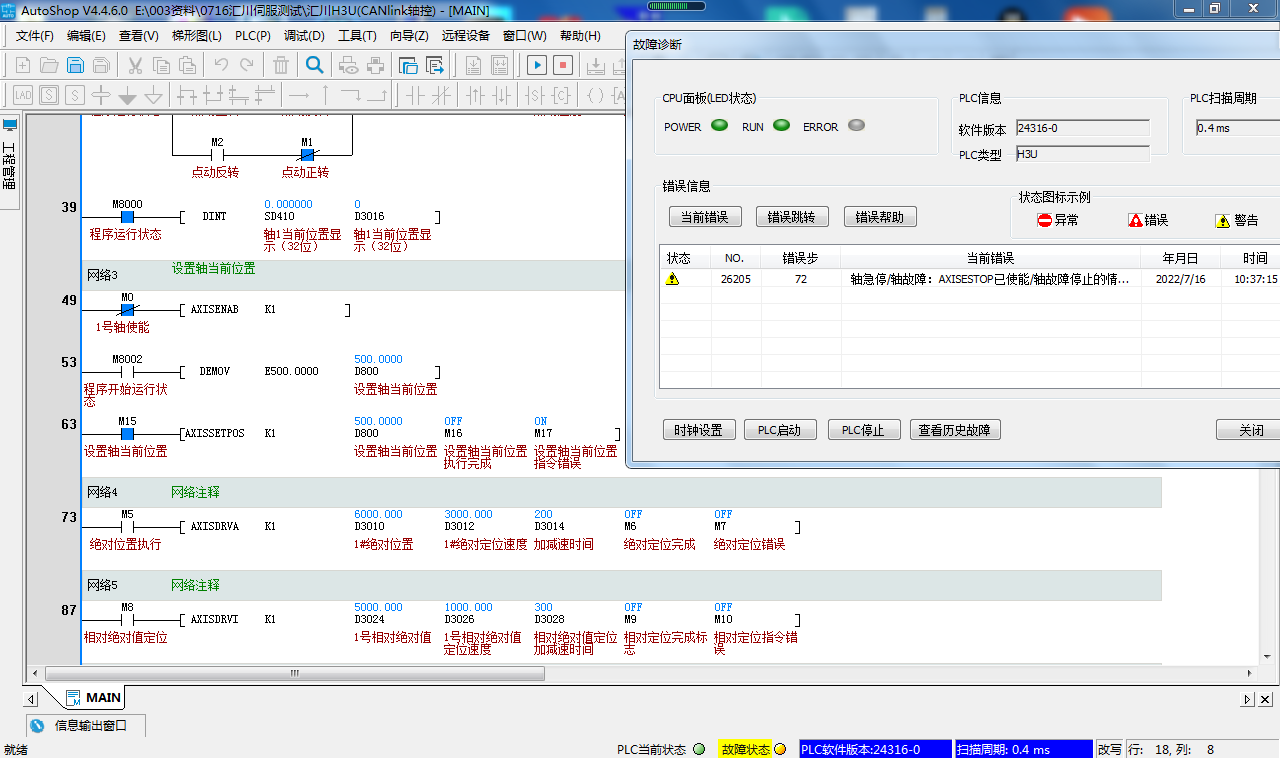Redo the action via toolbar
Viewport: 1280px width, 758px height.
(247, 66)
